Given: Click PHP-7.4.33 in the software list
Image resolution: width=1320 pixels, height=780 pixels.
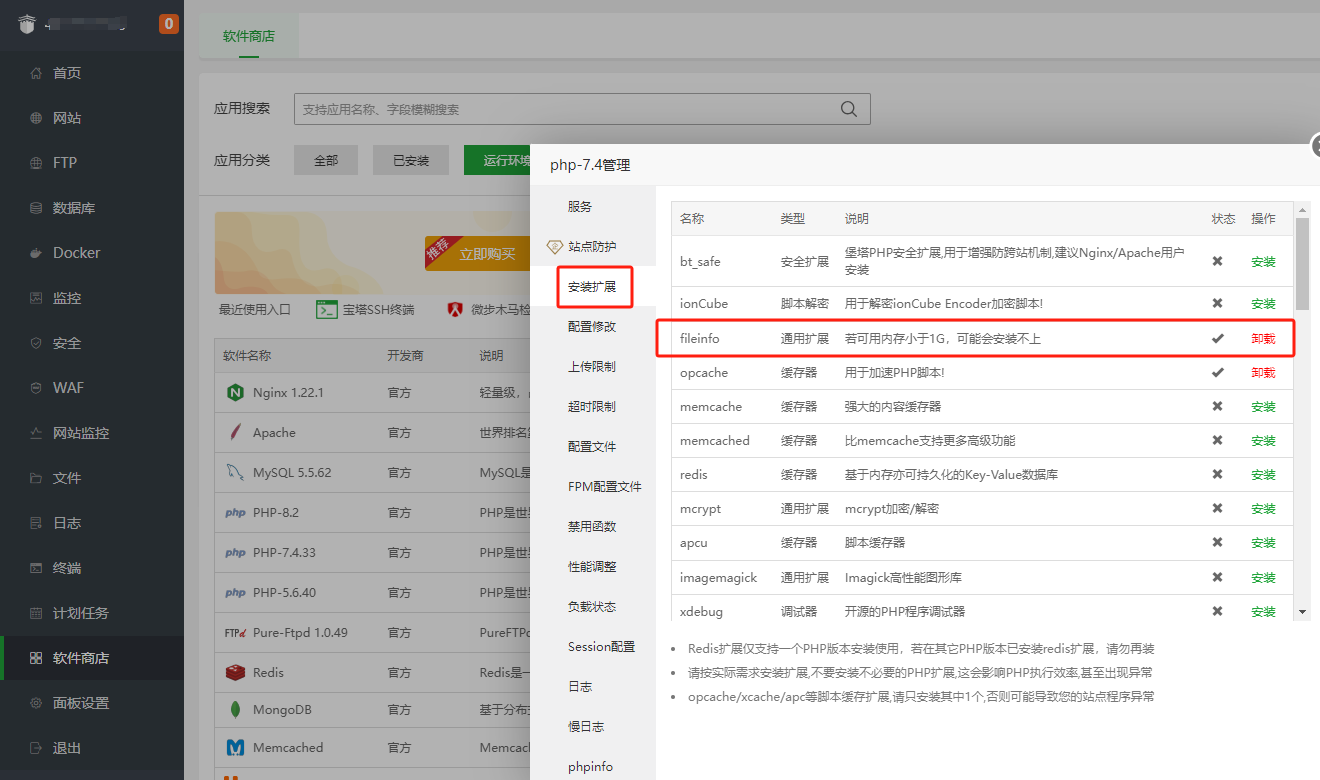Looking at the screenshot, I should (x=284, y=552).
